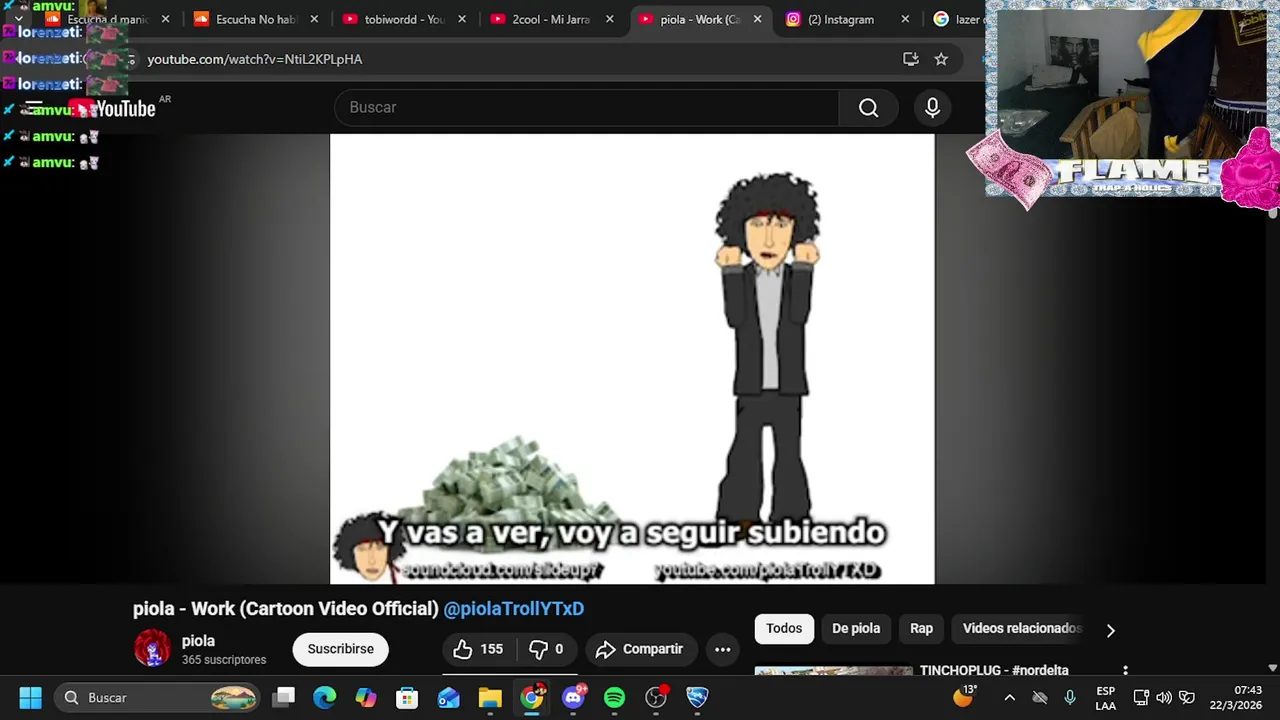Click the install app icon in address bar
This screenshot has width=1280, height=720.
tap(910, 59)
